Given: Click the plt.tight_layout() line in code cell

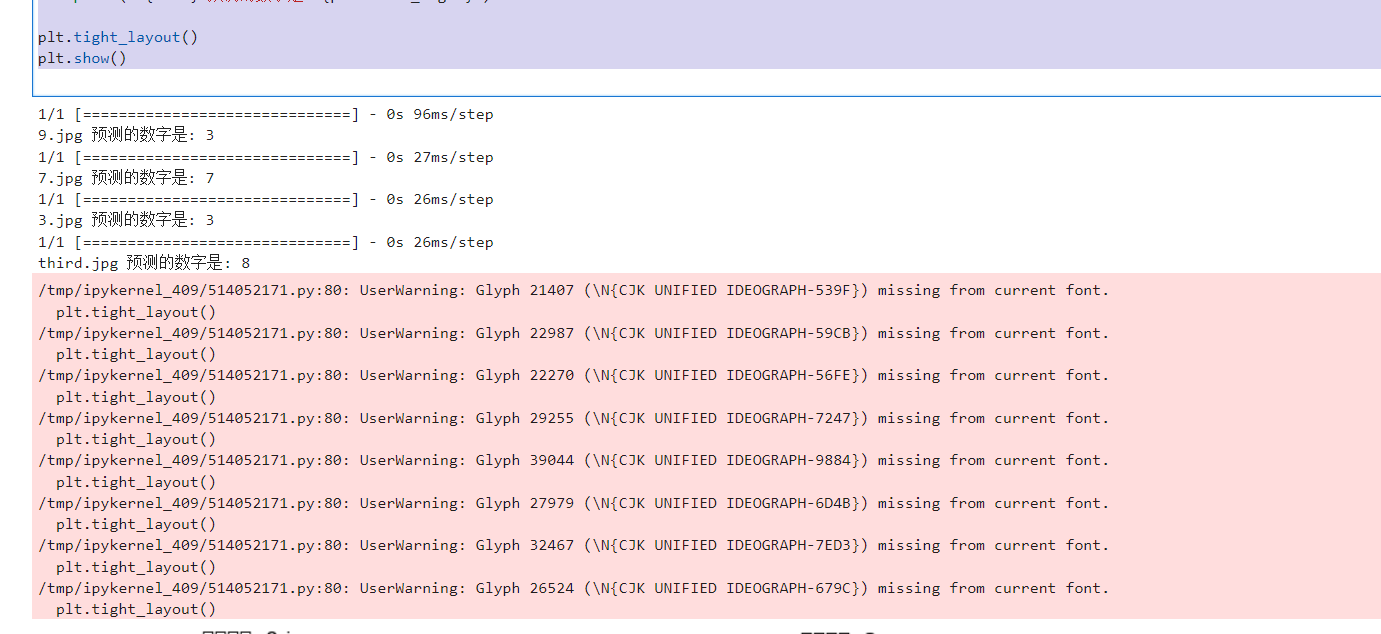Looking at the screenshot, I should [x=118, y=37].
